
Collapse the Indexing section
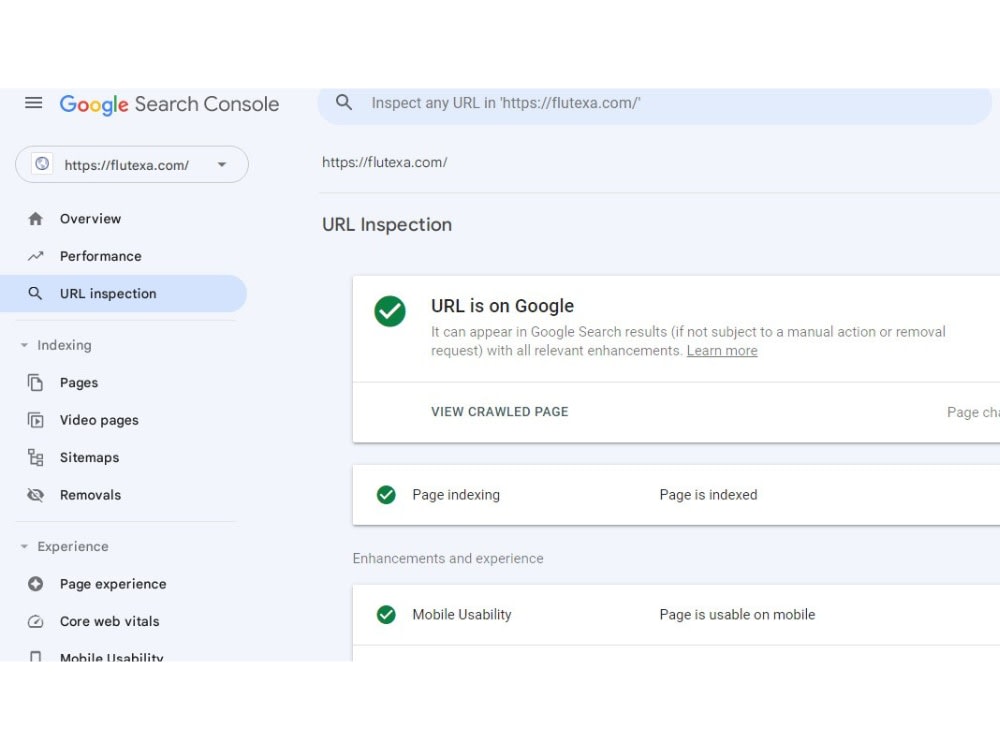(24, 345)
